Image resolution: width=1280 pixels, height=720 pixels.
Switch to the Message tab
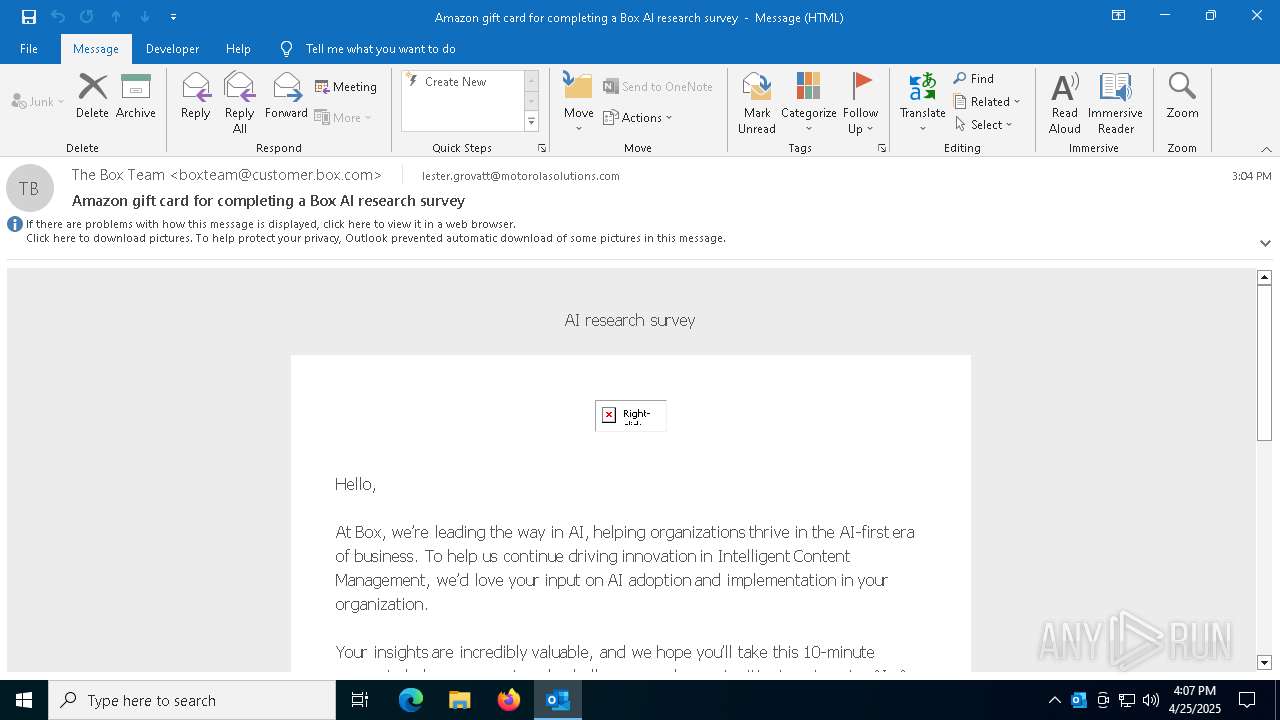pos(96,49)
